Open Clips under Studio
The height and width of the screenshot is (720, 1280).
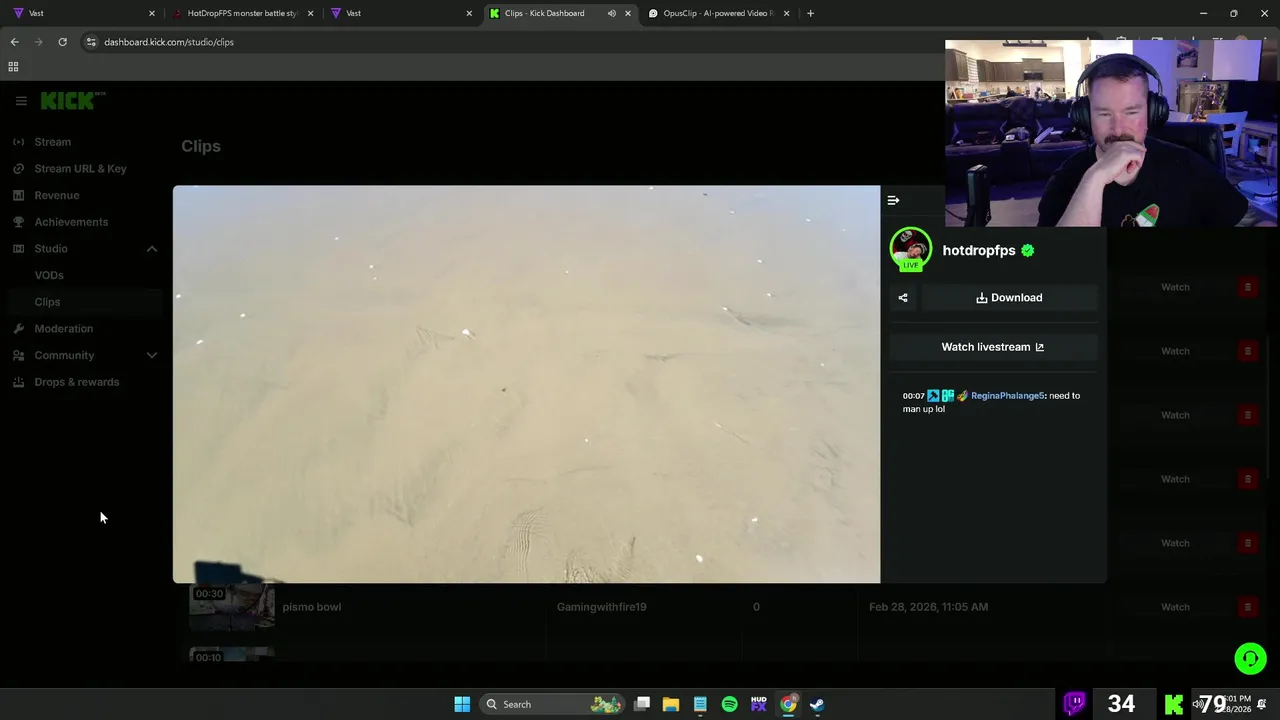(47, 302)
